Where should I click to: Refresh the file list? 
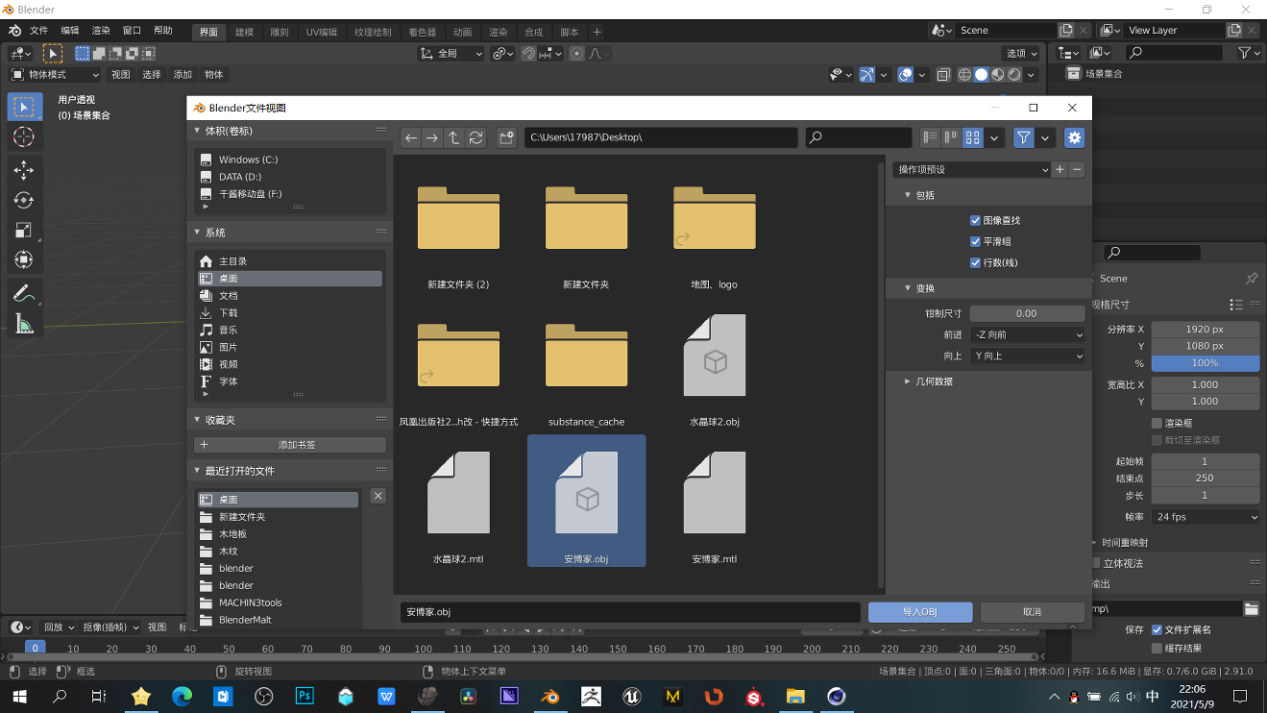[476, 138]
